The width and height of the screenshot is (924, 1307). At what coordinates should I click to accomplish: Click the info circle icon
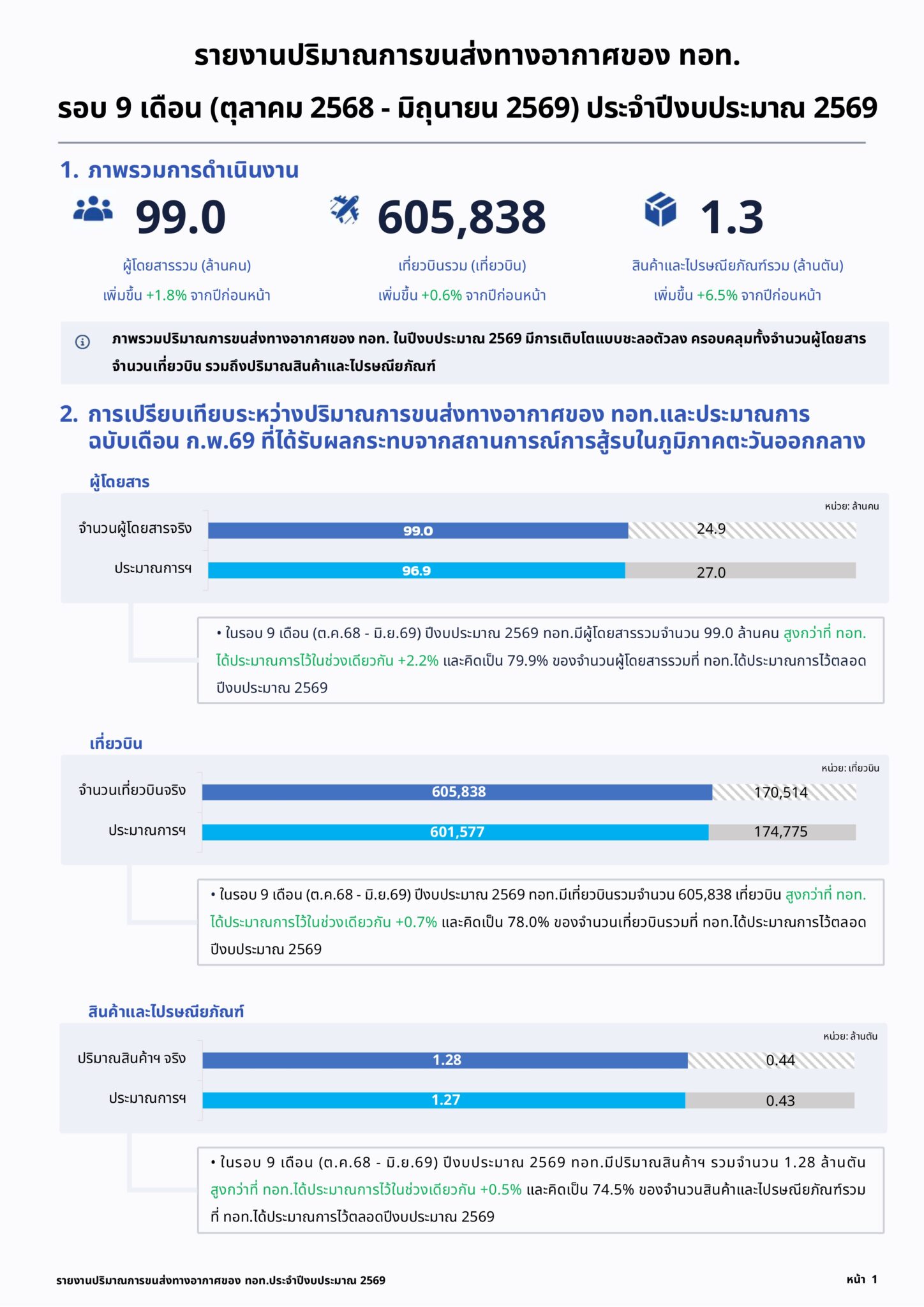[x=82, y=342]
